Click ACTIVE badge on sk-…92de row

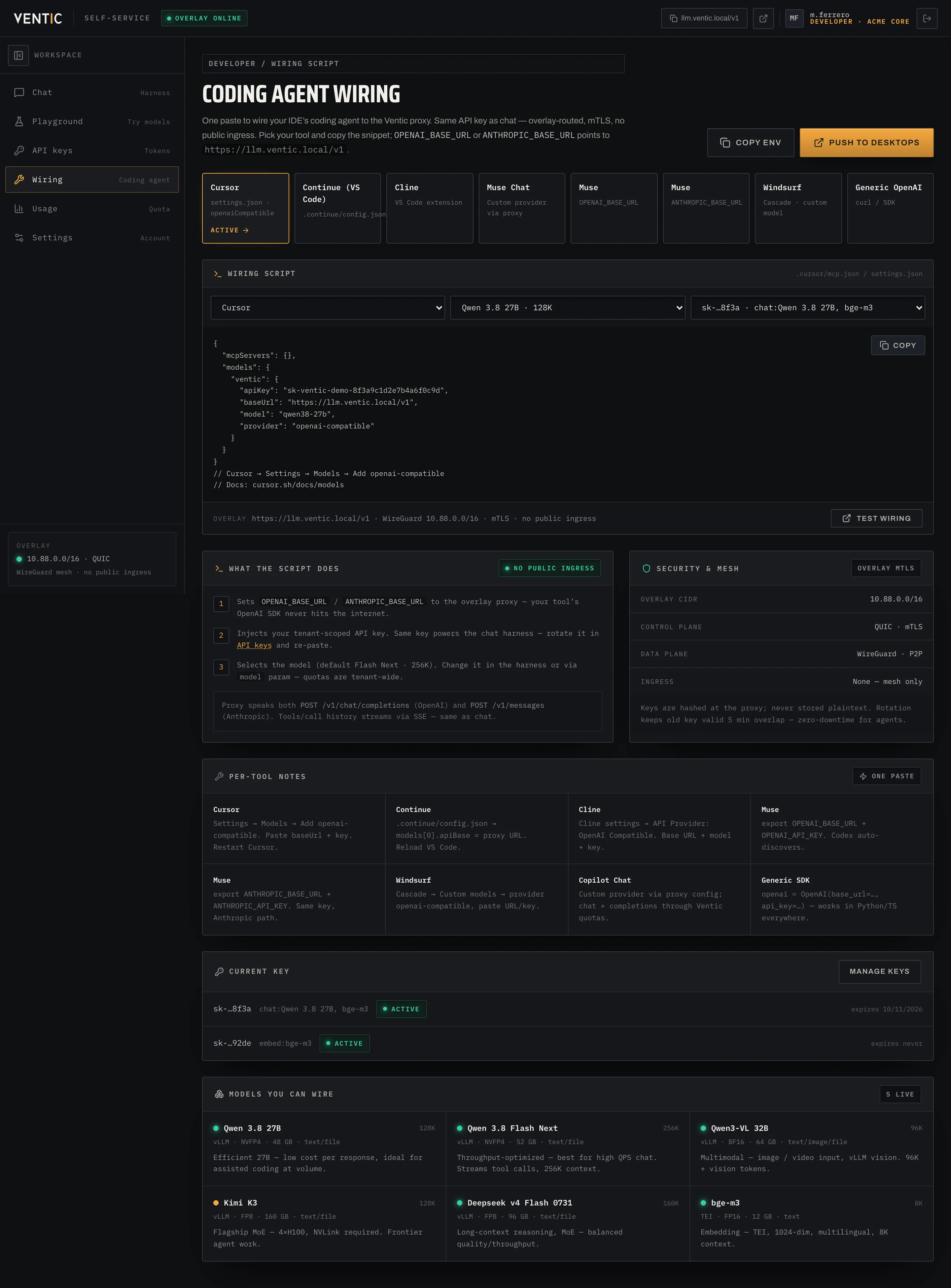point(344,1043)
